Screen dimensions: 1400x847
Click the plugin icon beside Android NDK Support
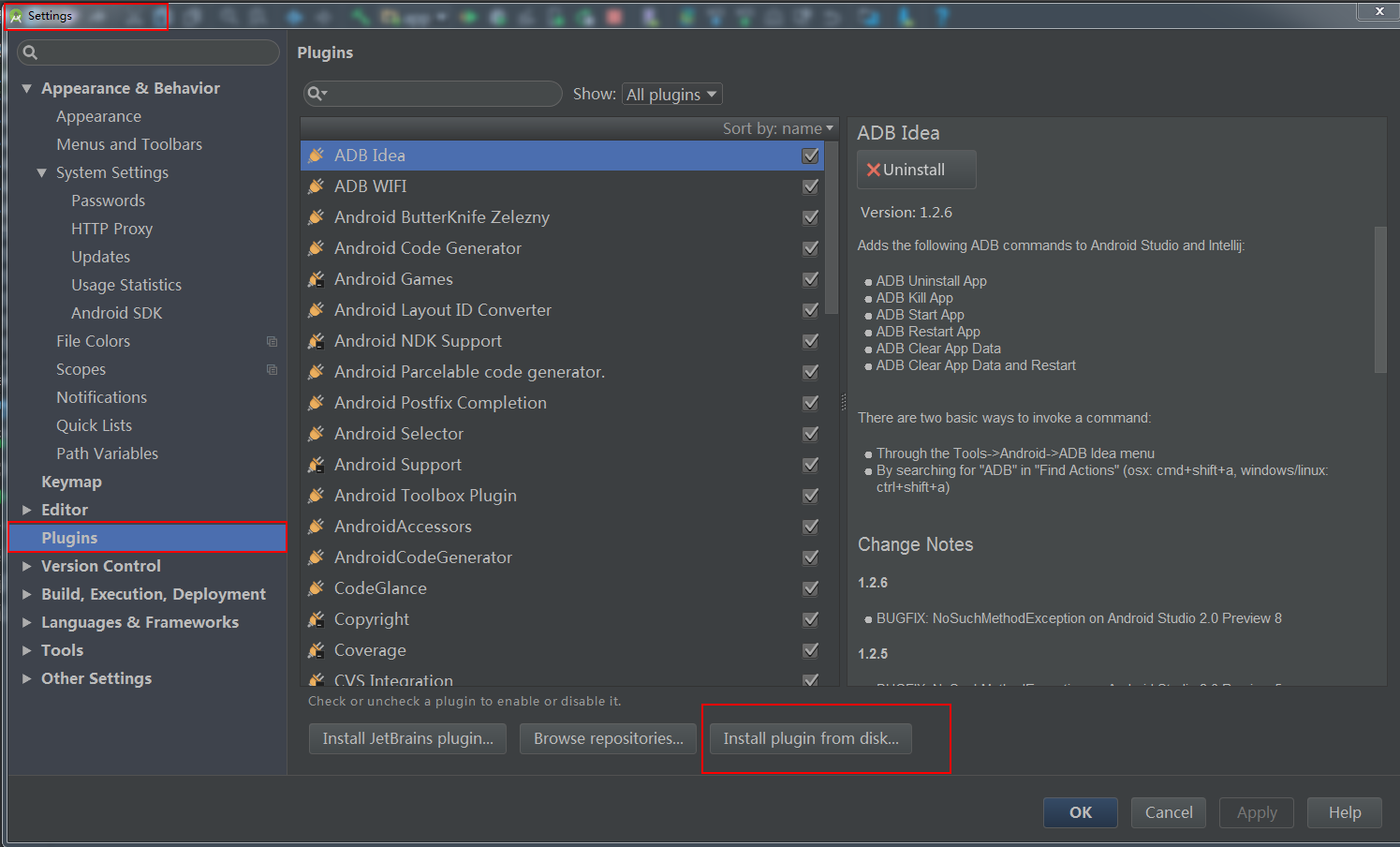coord(317,341)
